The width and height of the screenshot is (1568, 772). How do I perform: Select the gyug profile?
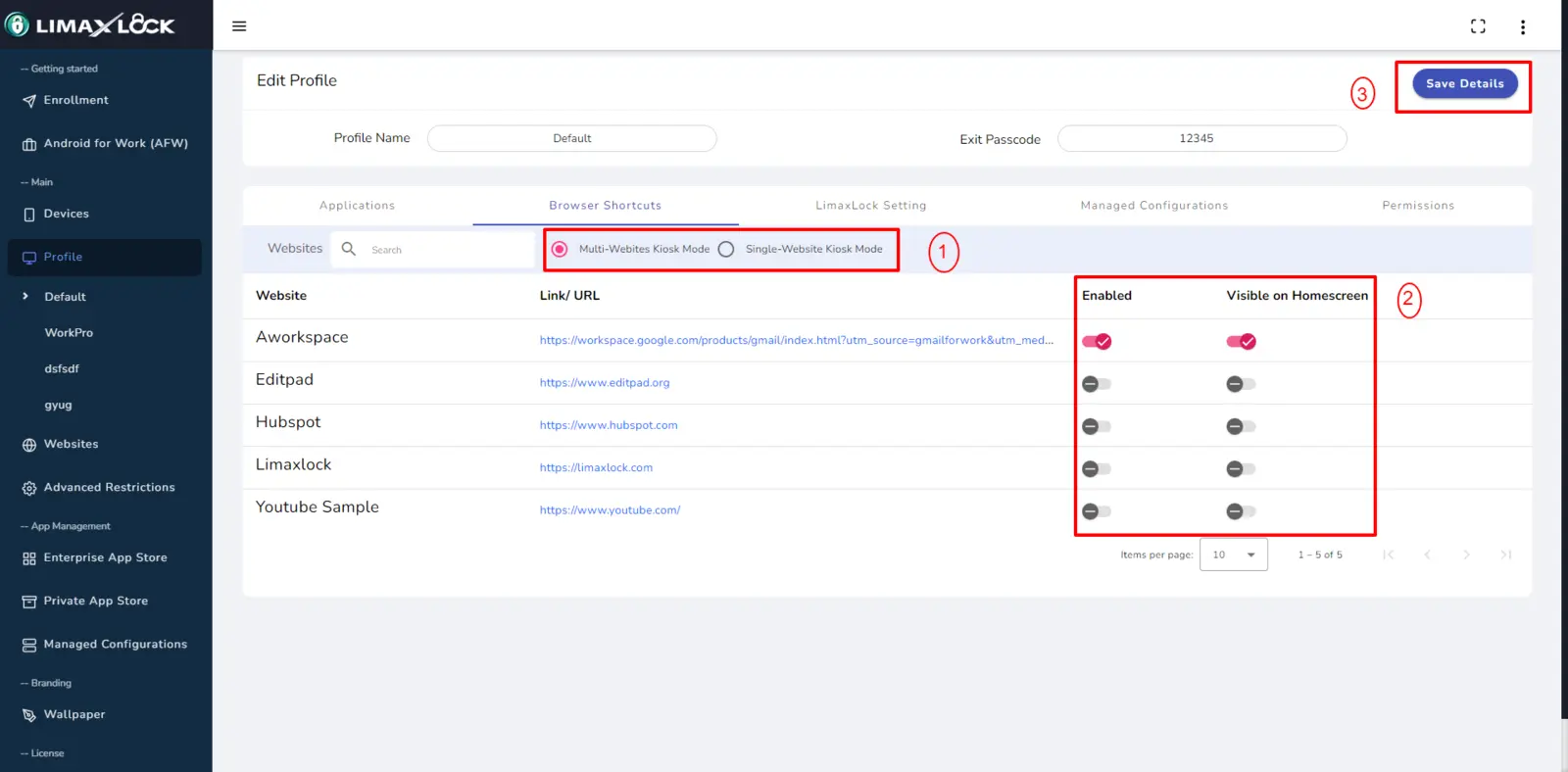coord(58,406)
